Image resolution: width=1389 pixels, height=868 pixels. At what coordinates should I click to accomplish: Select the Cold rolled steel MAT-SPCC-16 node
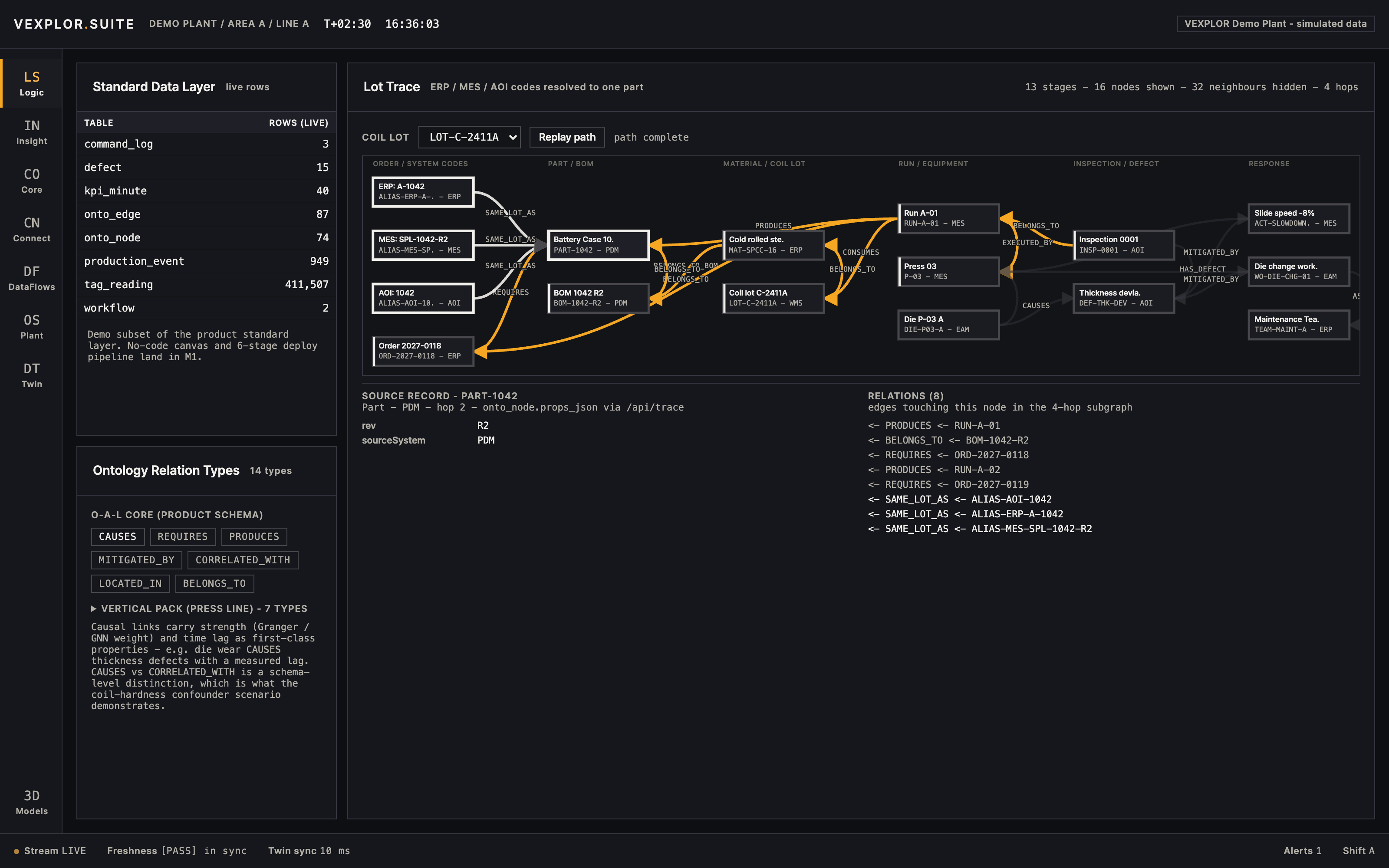(773, 245)
